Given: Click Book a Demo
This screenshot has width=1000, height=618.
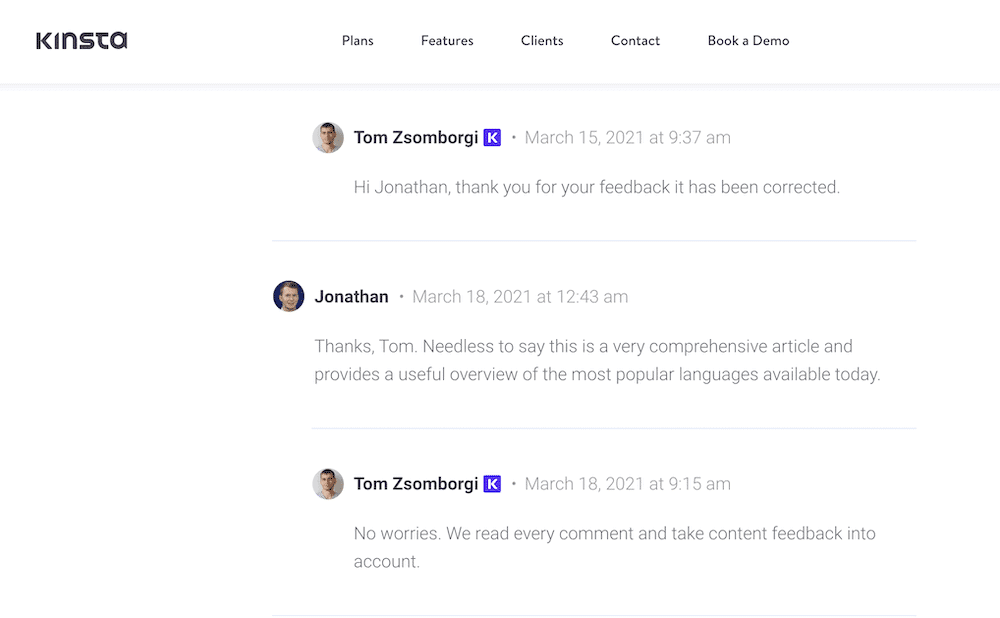Looking at the screenshot, I should (x=748, y=41).
